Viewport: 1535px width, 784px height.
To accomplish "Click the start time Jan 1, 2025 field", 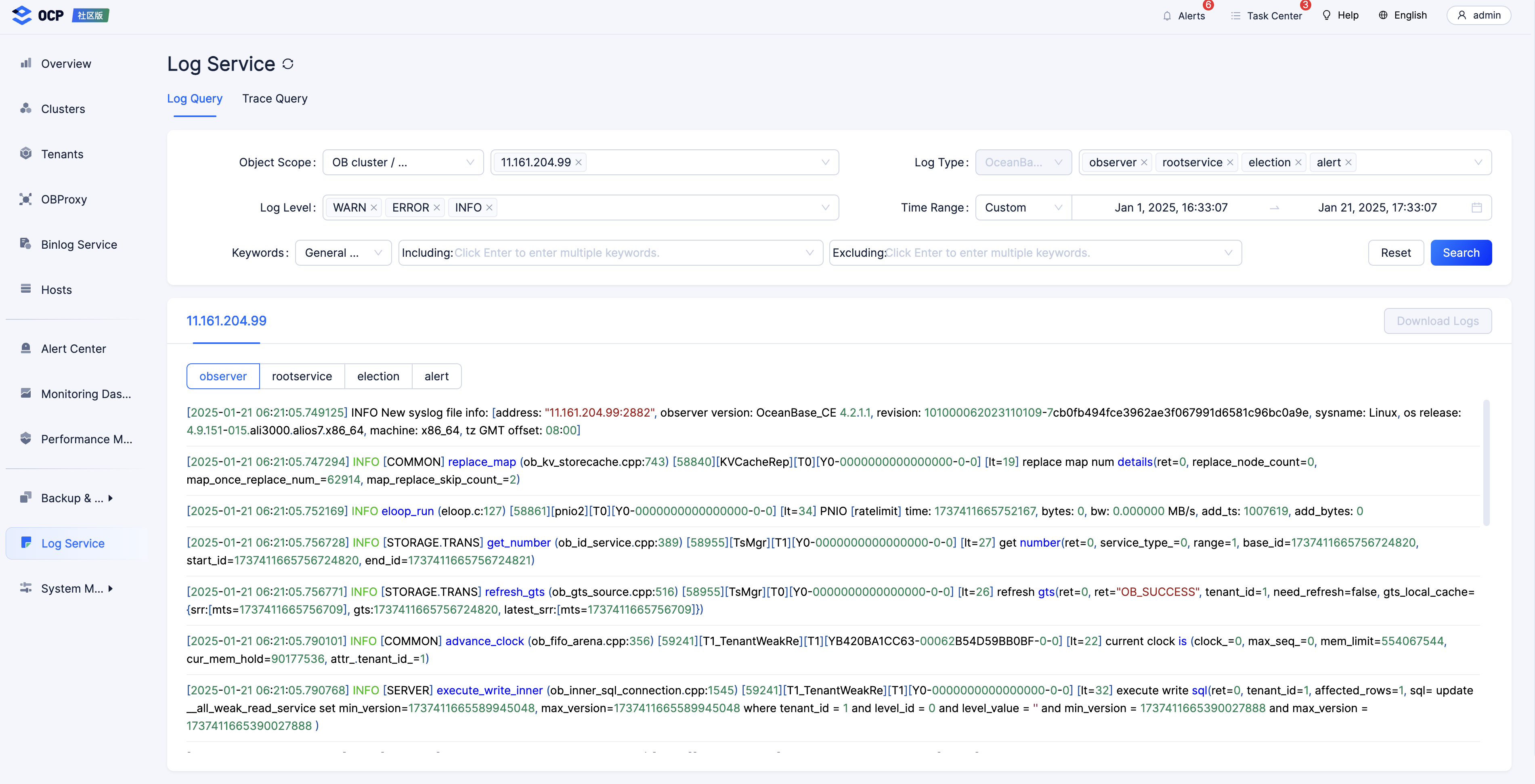I will pos(1170,208).
